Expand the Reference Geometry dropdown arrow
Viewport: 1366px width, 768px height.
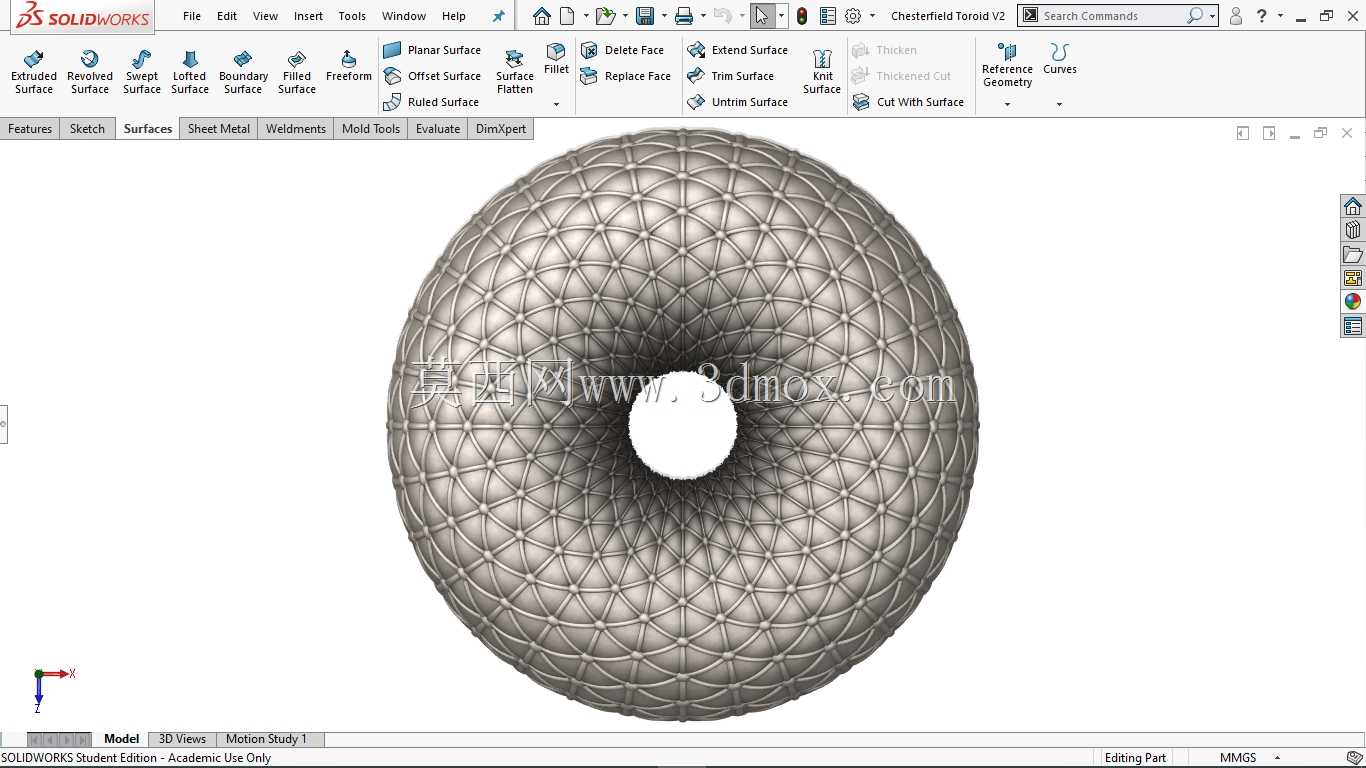click(x=1007, y=104)
